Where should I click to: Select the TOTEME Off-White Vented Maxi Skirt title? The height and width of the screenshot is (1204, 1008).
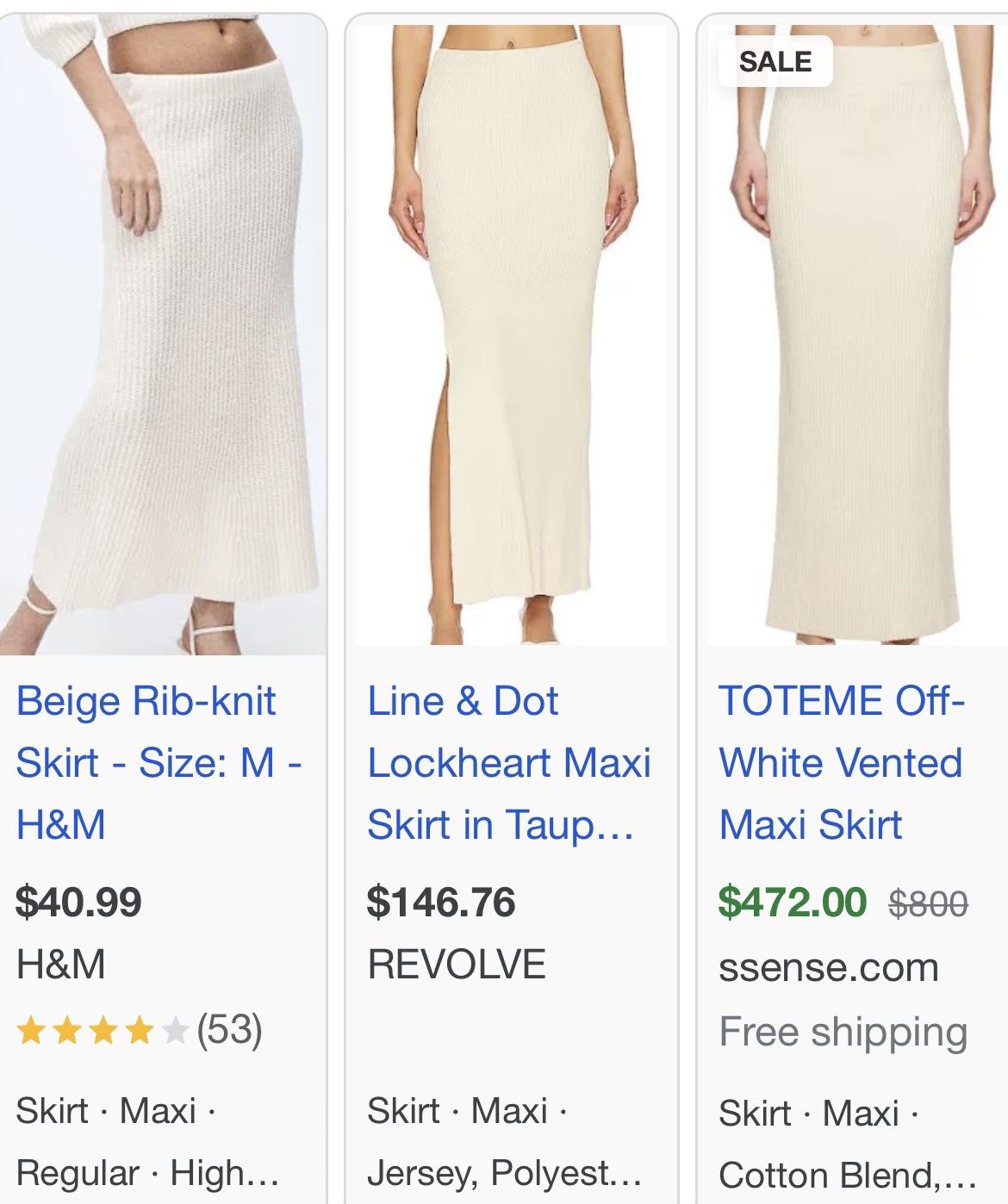coord(841,762)
